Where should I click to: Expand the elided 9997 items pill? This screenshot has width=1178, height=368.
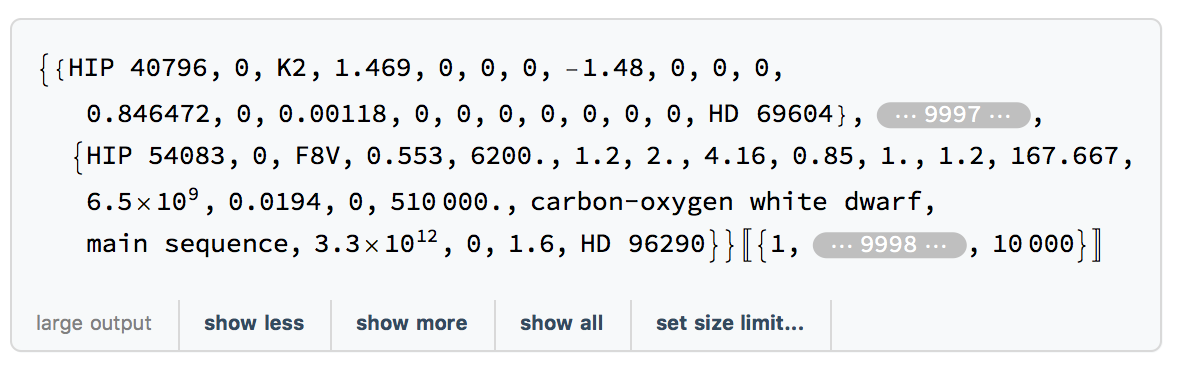point(953,114)
